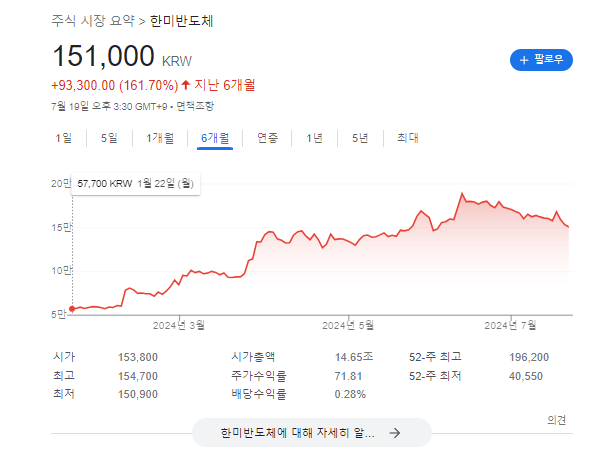Image resolution: width=595 pixels, height=450 pixels.
Task: Click the red up arrow beside the change
Action: [x=186, y=85]
